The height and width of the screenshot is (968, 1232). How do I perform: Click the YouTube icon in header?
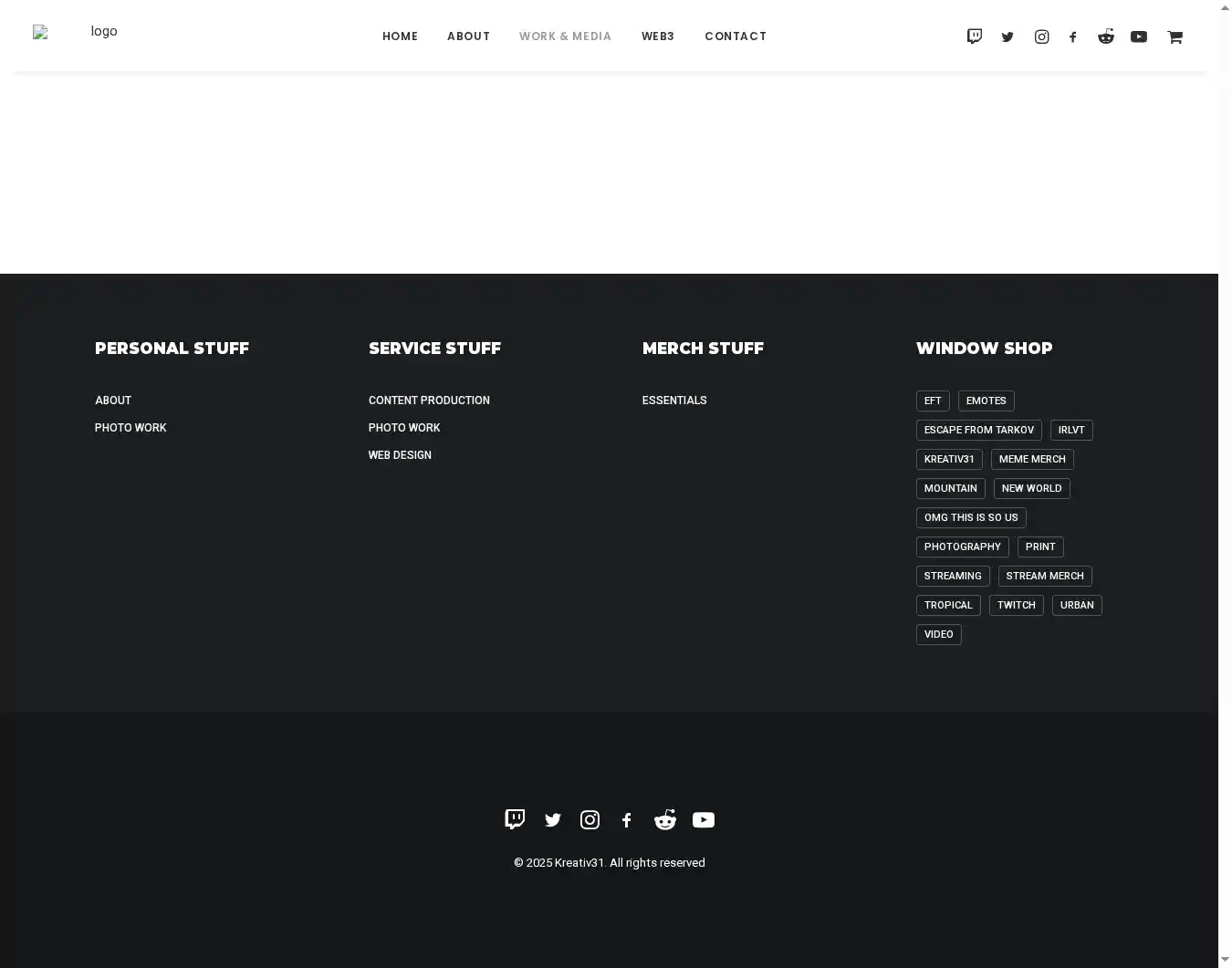1139,37
